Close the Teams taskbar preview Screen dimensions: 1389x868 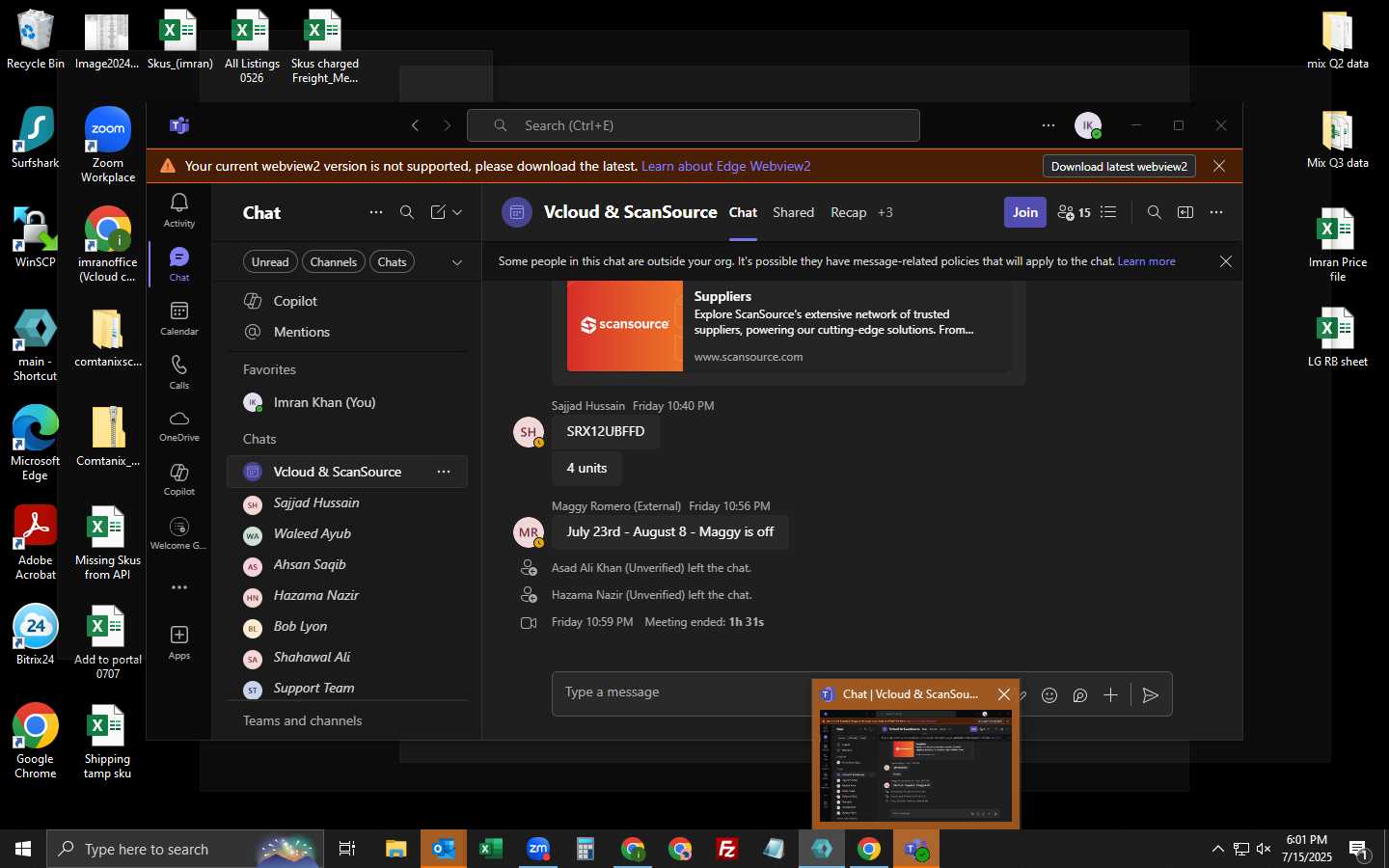pyautogui.click(x=1003, y=694)
